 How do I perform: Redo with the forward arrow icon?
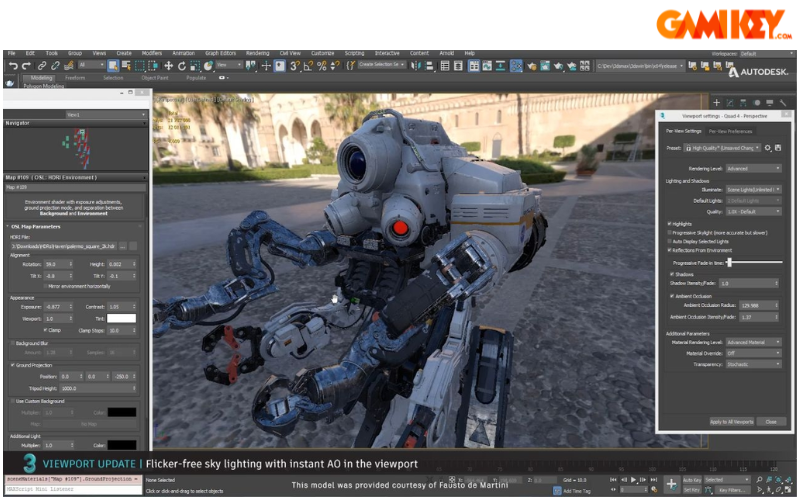[26, 66]
